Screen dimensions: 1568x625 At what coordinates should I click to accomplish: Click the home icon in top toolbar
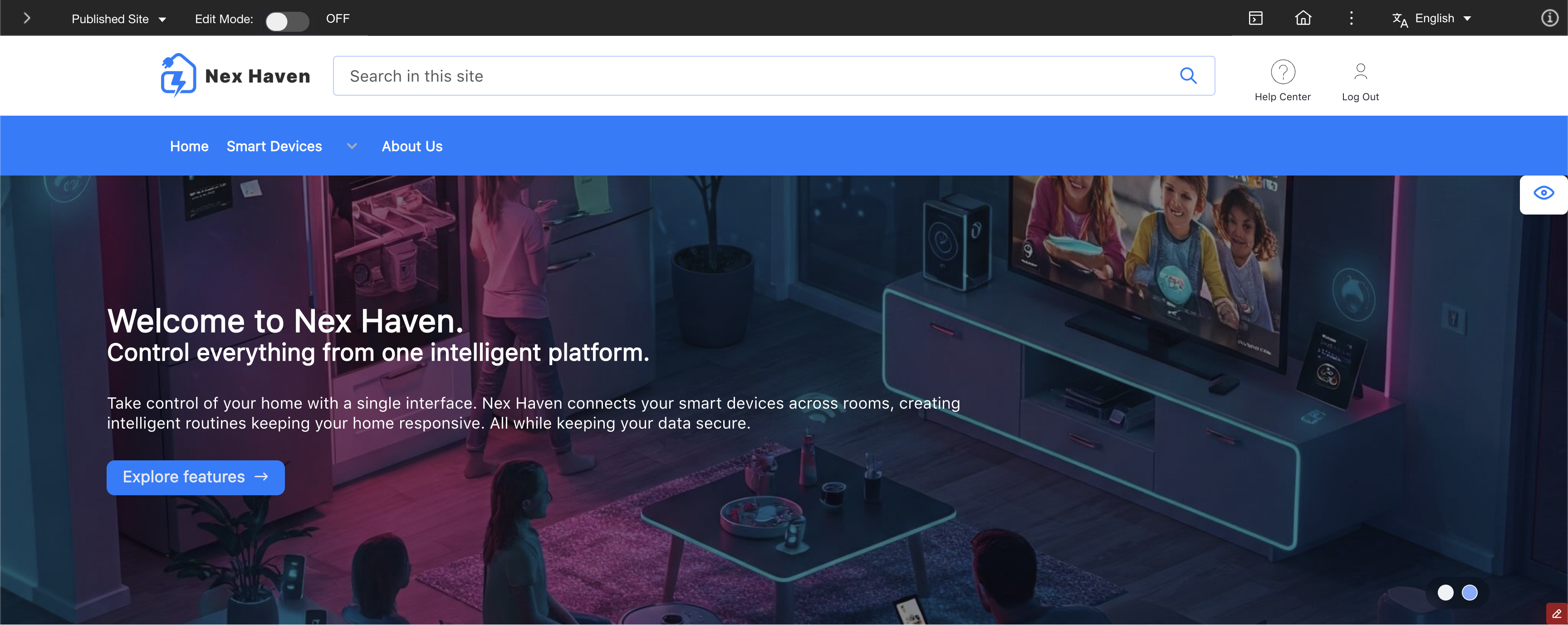(1303, 18)
